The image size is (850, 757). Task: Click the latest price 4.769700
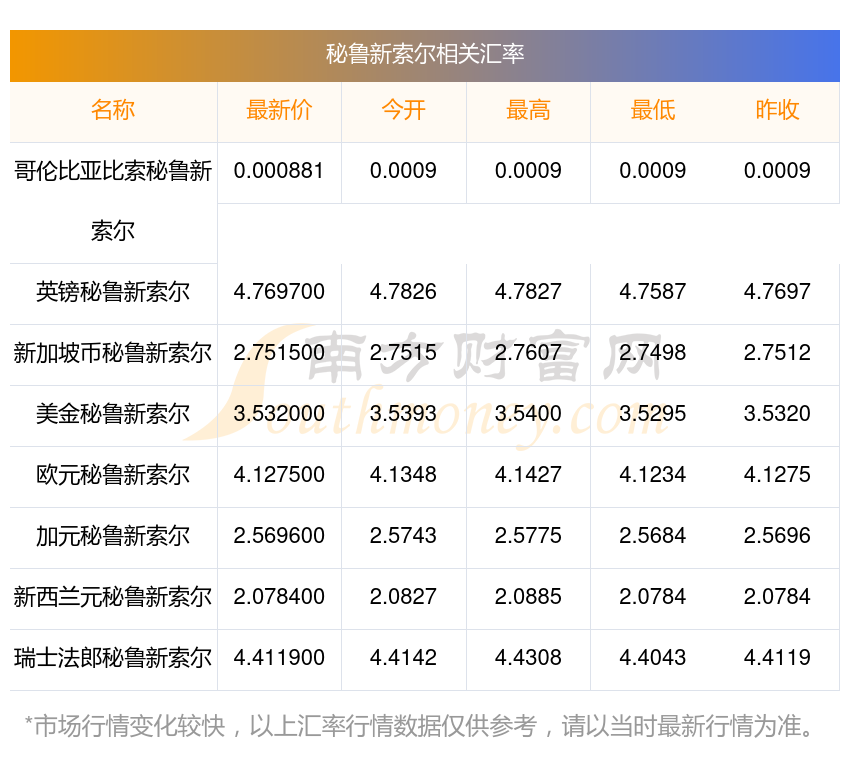point(279,292)
